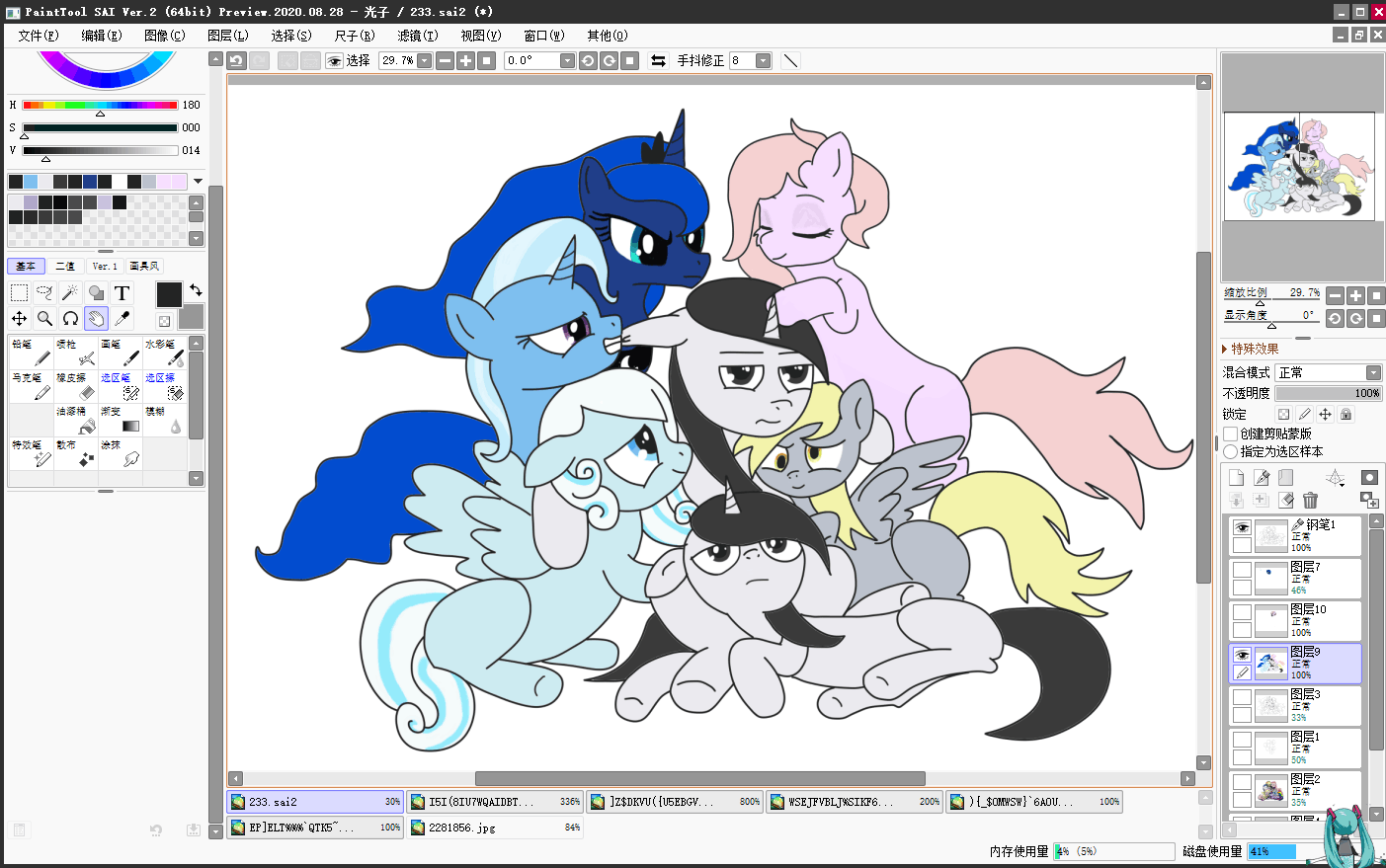Hide the 钢笔1 layer with its eye icon
This screenshot has width=1386, height=868.
pos(1242,527)
